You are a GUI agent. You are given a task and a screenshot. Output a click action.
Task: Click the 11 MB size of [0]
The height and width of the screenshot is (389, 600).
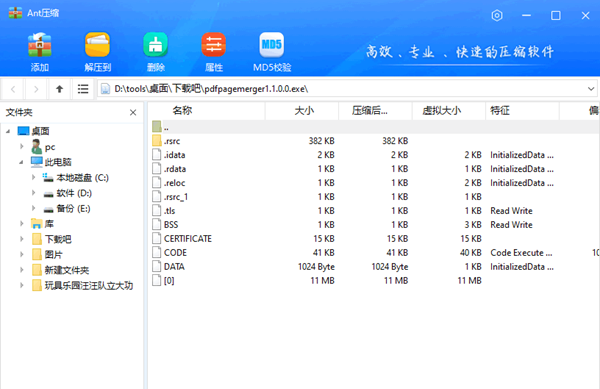point(322,281)
